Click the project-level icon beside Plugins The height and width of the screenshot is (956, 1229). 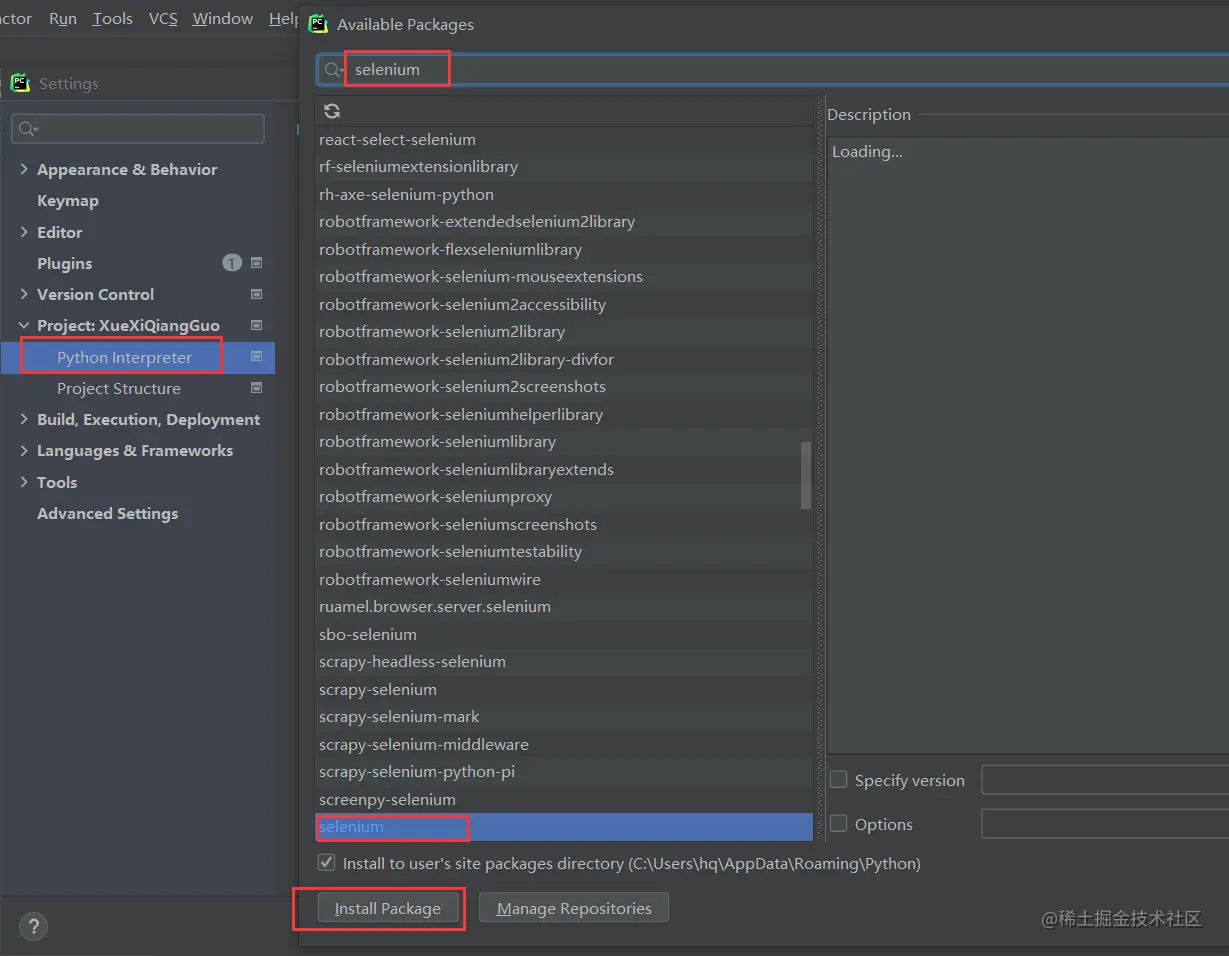tap(256, 263)
